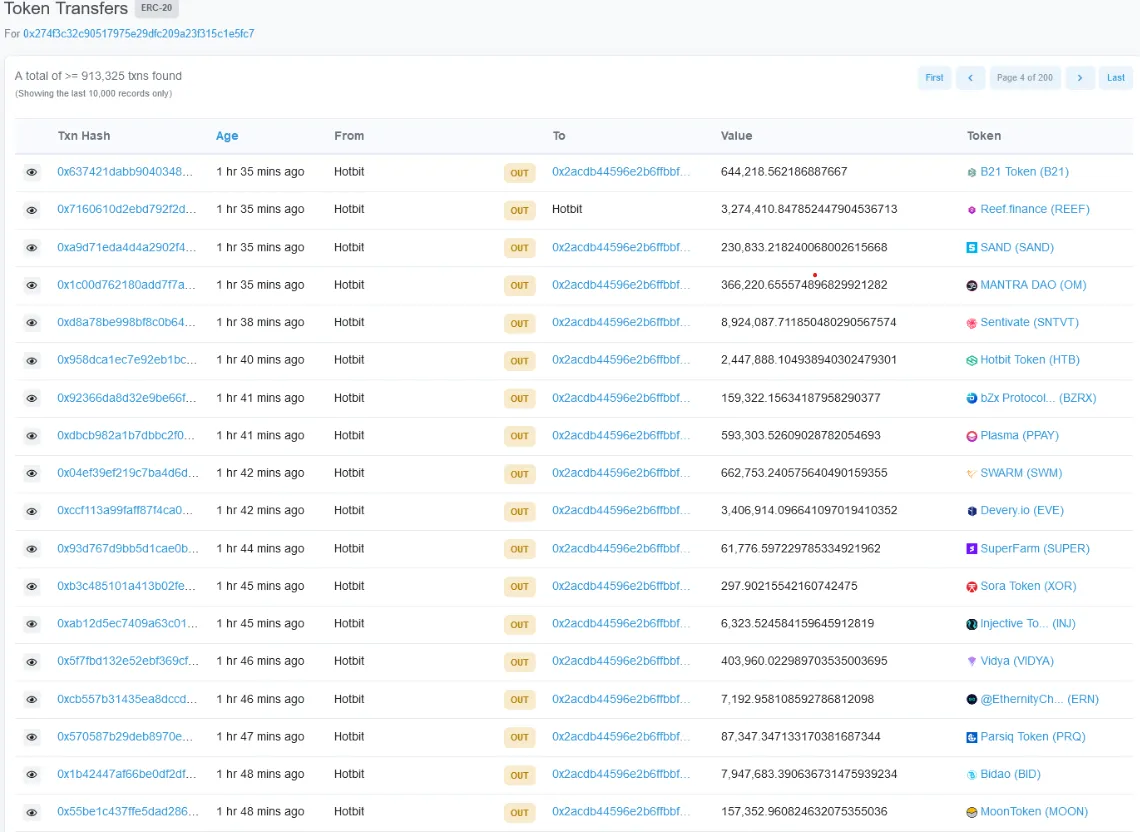Open the Hotbit Token (HTB) link

pos(1029,360)
